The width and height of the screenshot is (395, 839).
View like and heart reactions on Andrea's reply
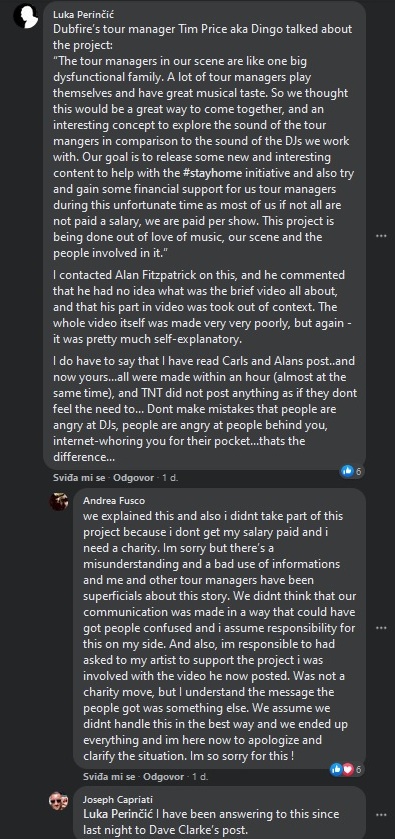(x=346, y=769)
